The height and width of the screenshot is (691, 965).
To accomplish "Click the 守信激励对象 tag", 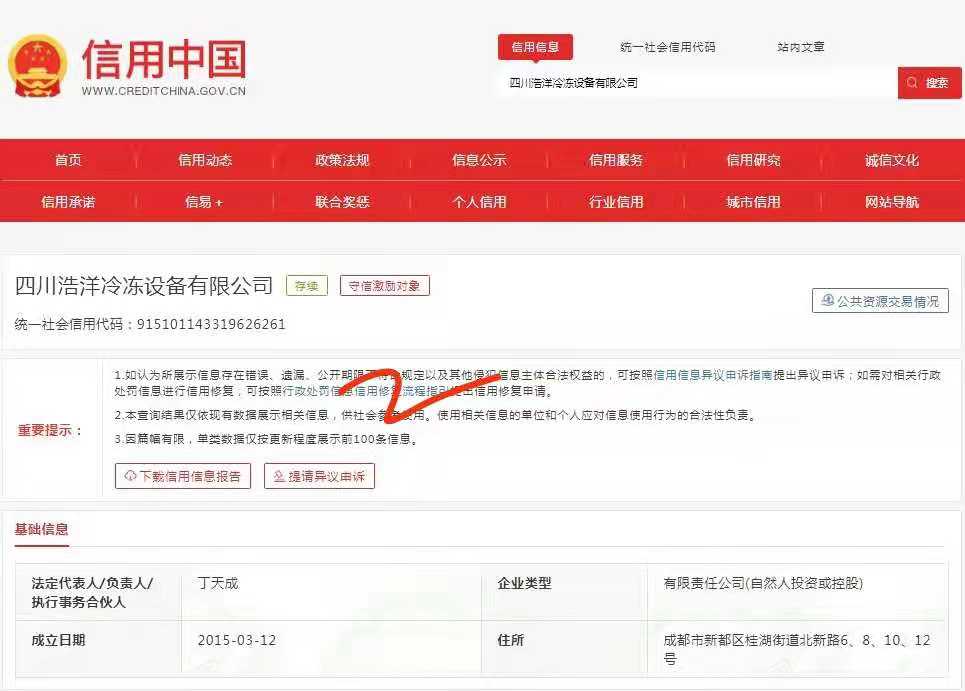I will (x=385, y=286).
